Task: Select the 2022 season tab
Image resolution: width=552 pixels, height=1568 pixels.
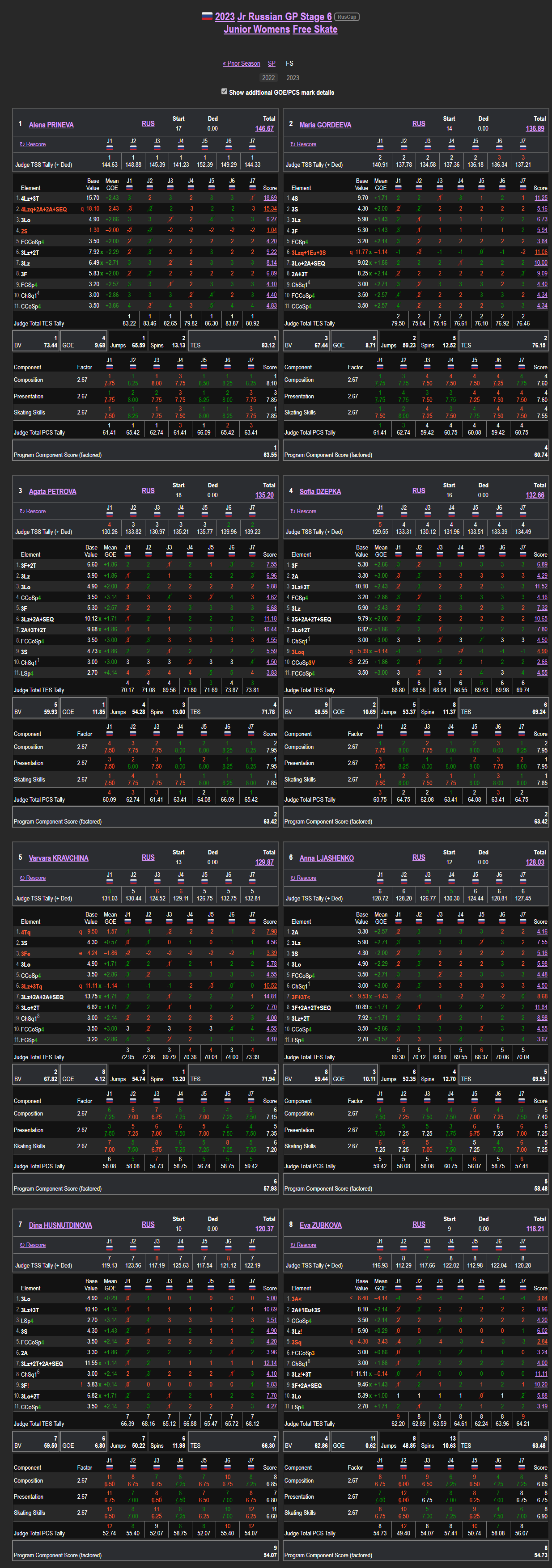Action: coord(268,78)
